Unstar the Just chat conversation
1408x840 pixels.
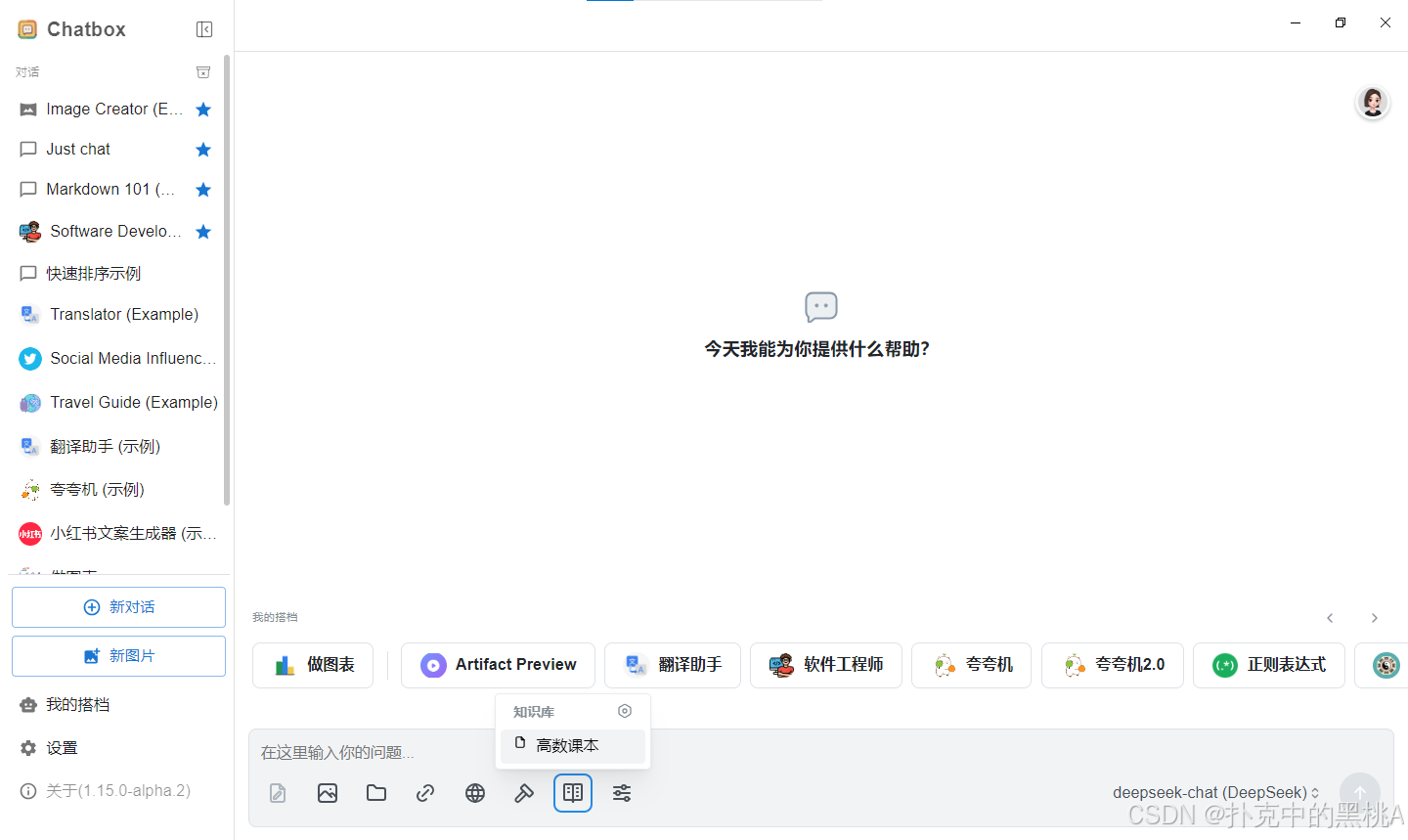click(203, 150)
